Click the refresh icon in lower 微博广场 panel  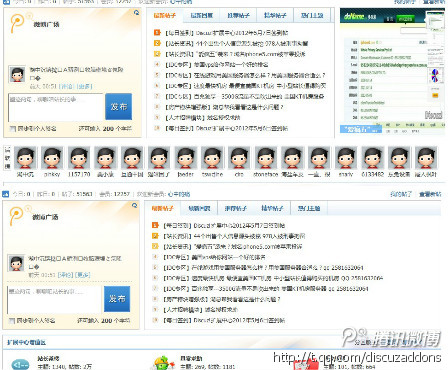[x=134, y=205]
